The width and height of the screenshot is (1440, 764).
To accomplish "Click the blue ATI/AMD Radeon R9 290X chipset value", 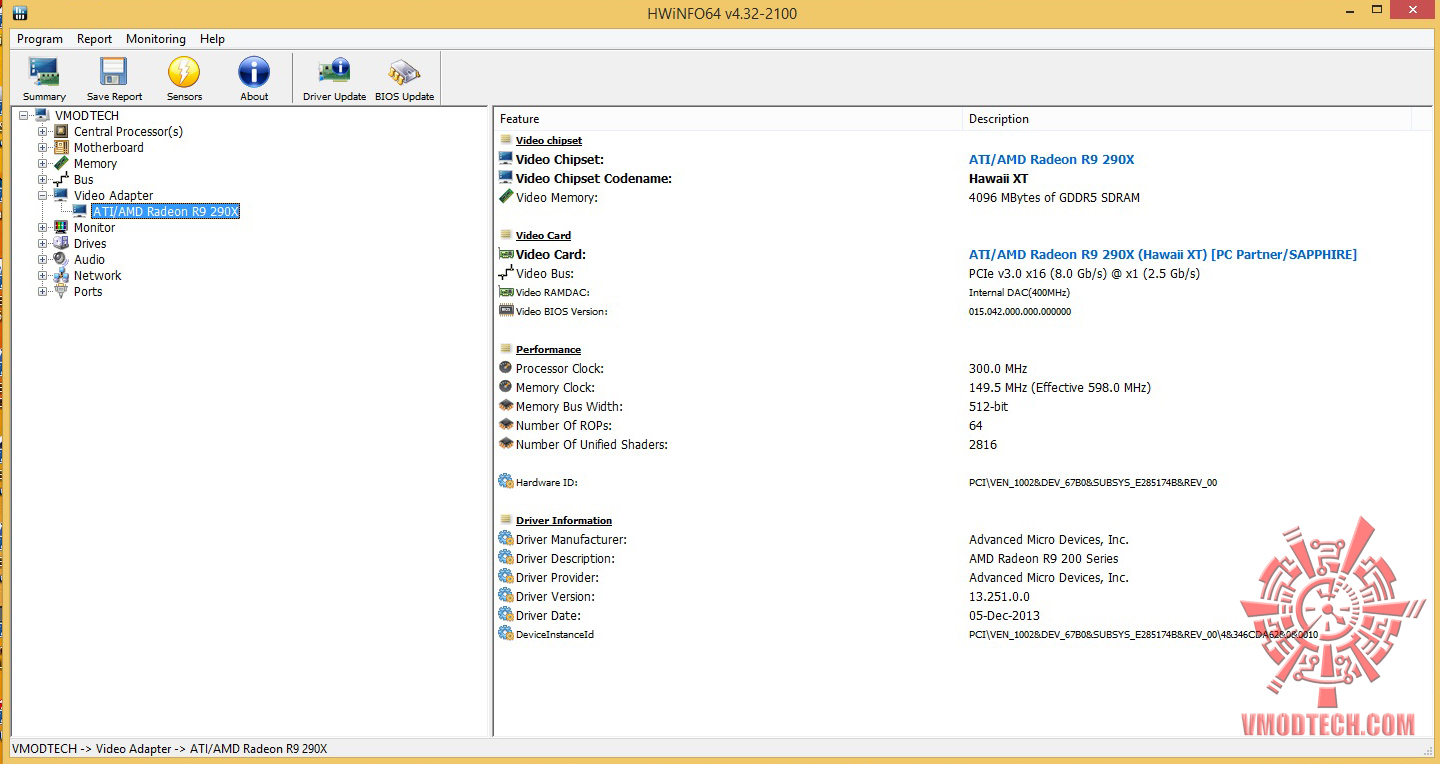I will [1051, 159].
